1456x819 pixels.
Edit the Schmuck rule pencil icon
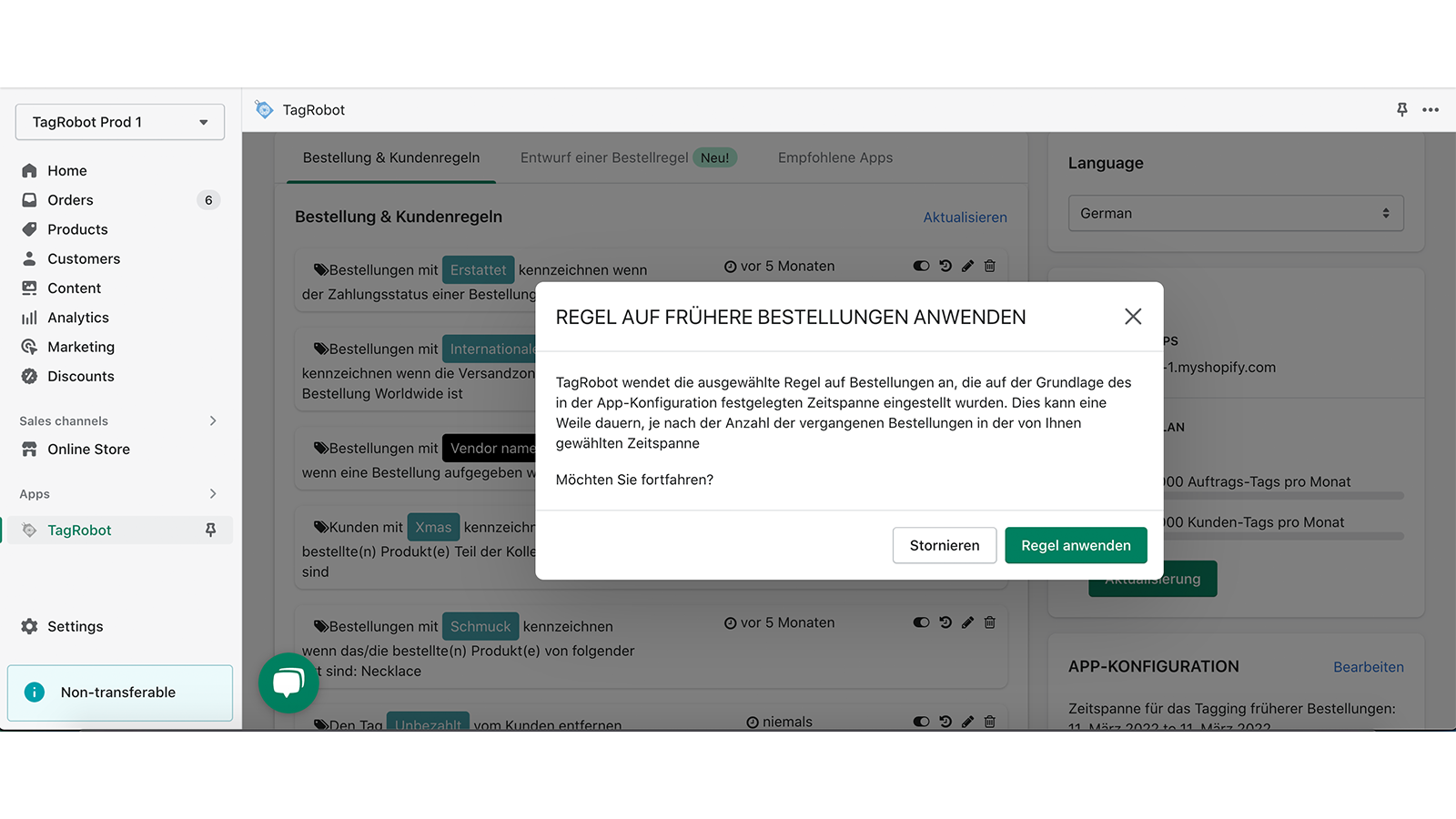pos(967,622)
